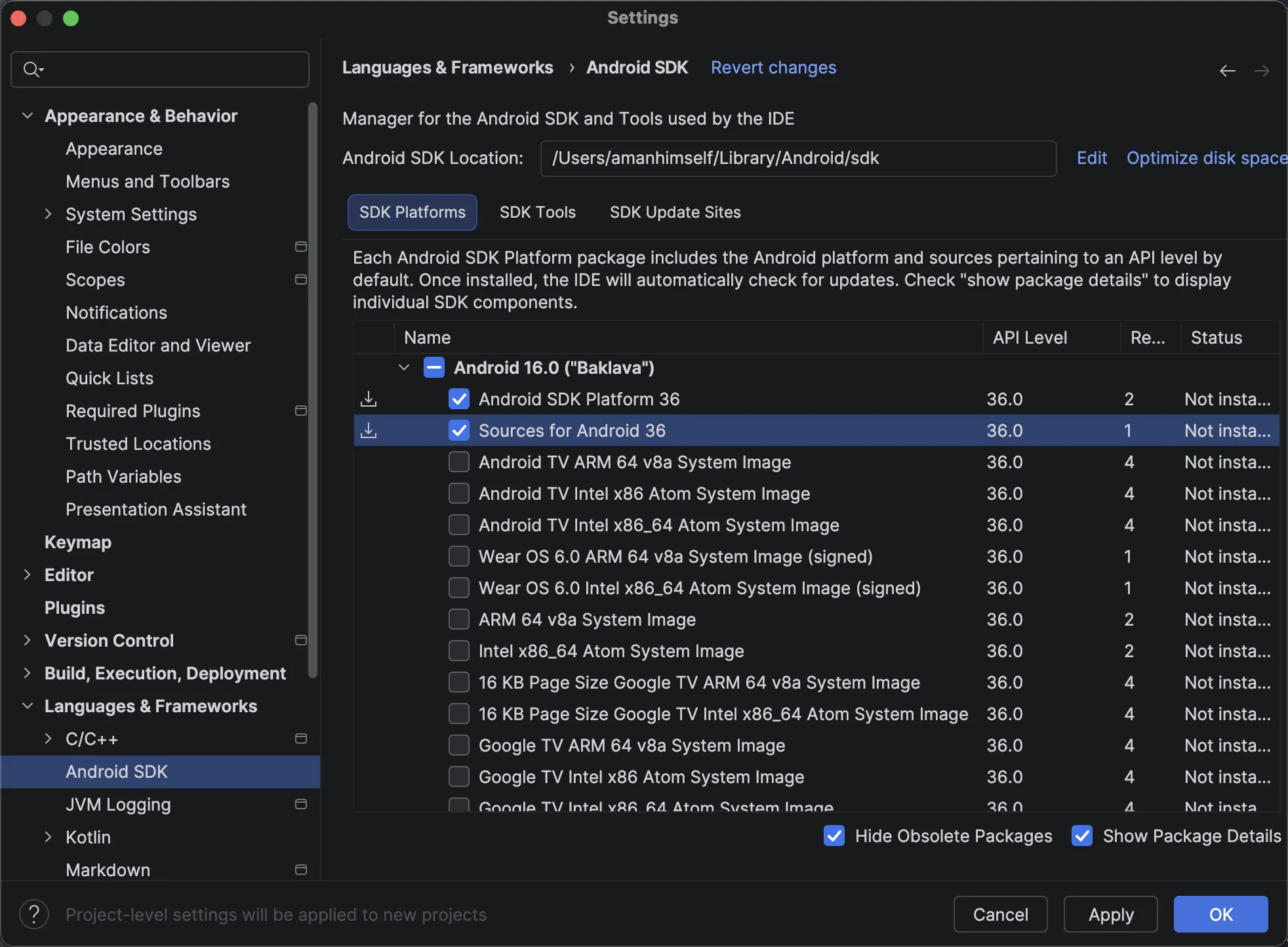
Task: Click the search magnifier icon in Settings
Action: [x=33, y=69]
